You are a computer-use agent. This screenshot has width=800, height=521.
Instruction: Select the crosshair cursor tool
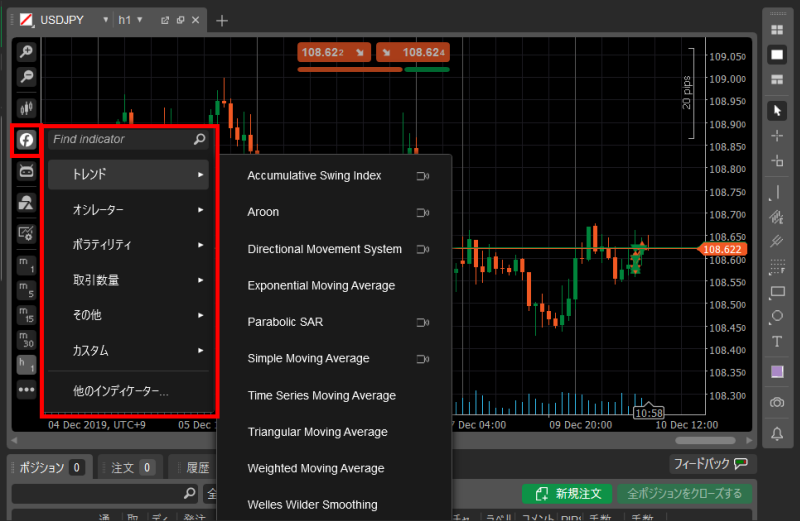[777, 135]
